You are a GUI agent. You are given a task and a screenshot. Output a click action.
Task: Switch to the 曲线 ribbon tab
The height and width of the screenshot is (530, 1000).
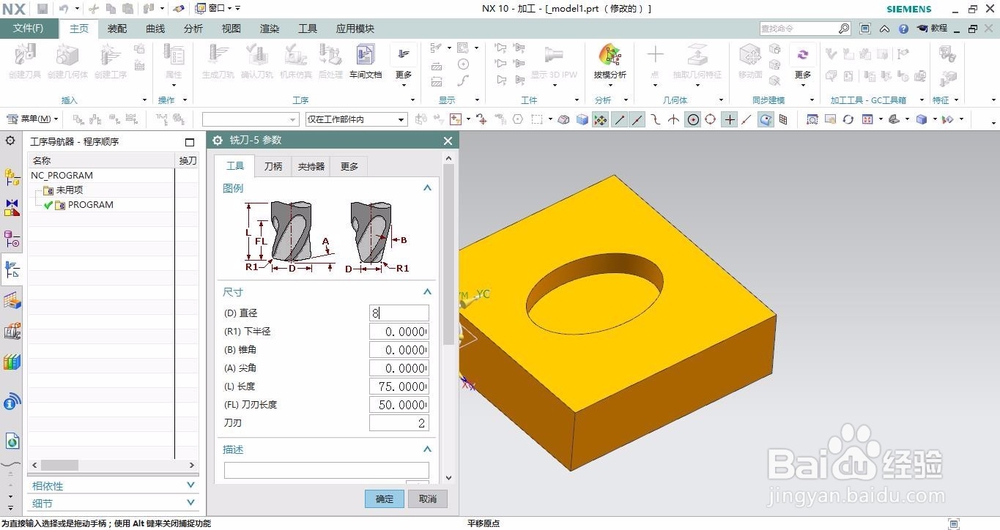155,29
